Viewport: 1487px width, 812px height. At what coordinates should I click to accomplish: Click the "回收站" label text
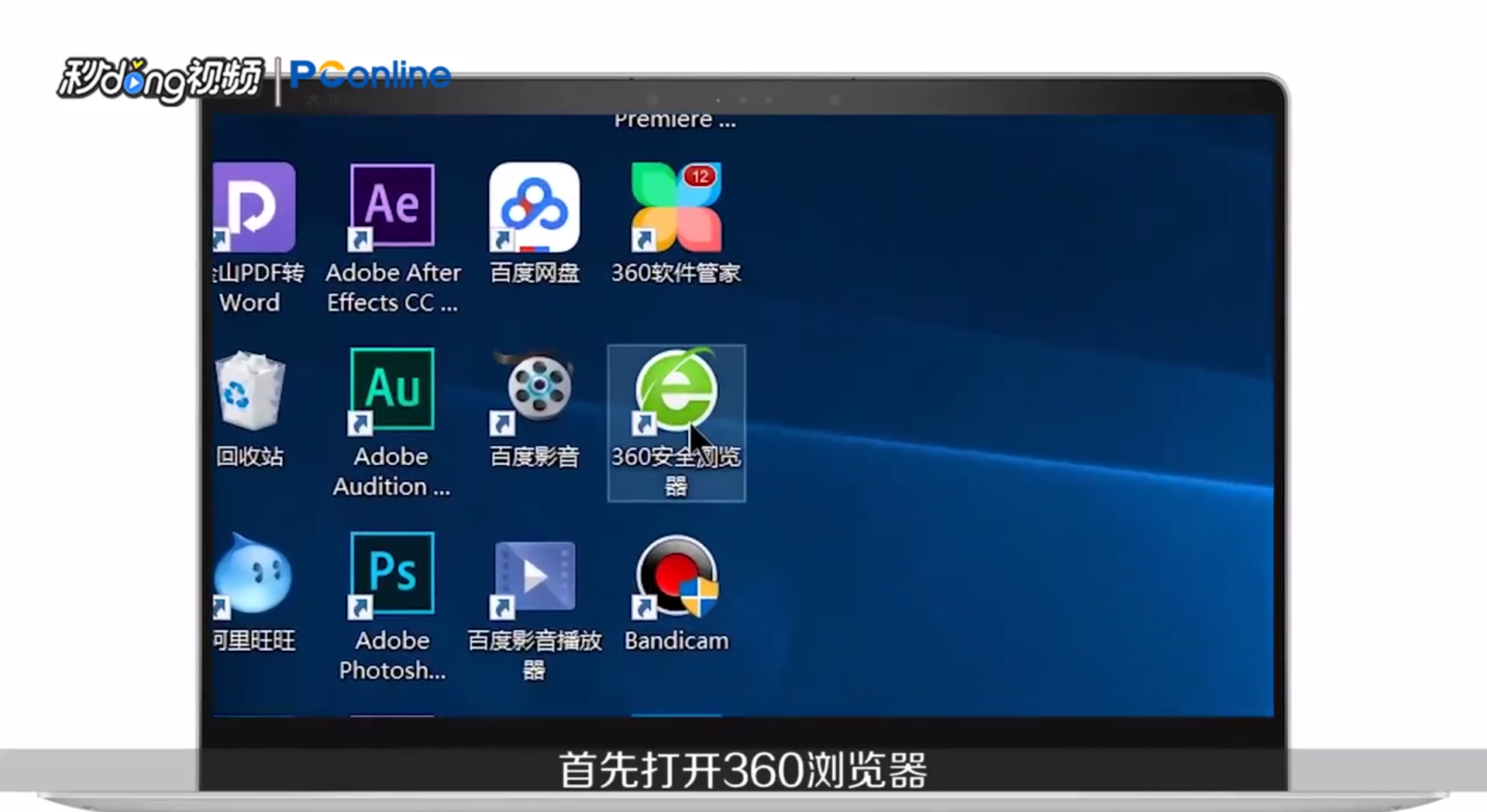(250, 456)
